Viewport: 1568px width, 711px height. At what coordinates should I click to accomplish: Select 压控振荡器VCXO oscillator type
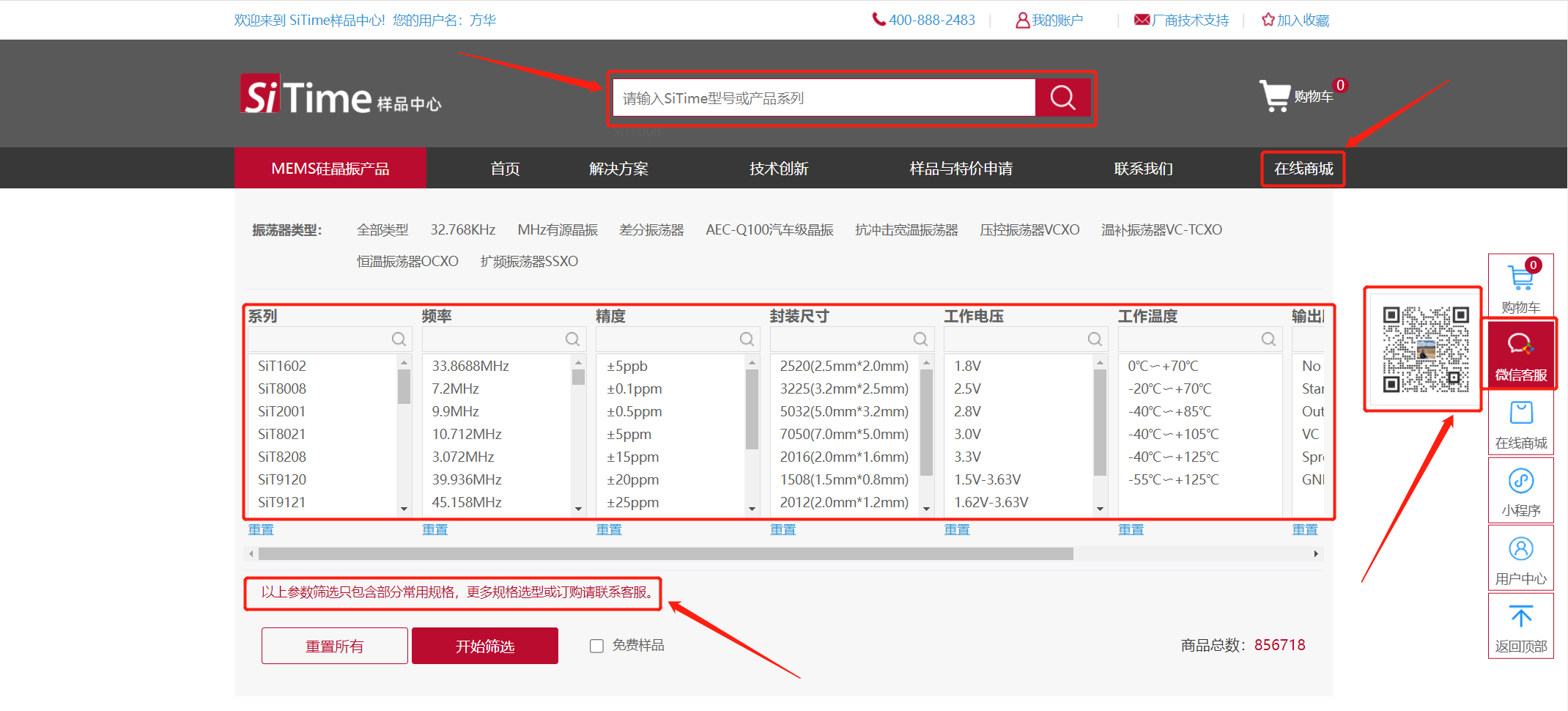[x=1029, y=229]
